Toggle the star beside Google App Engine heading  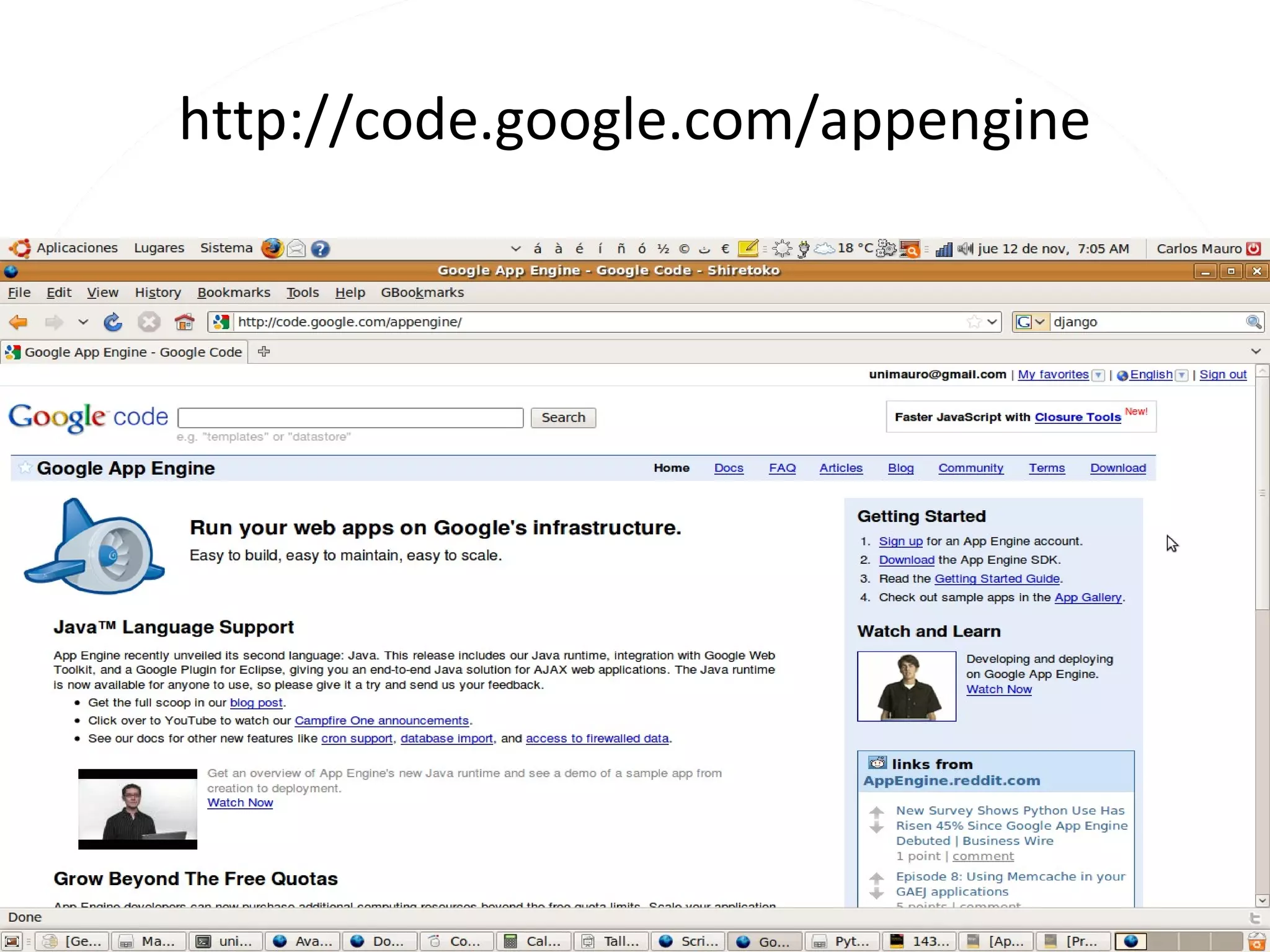click(25, 468)
